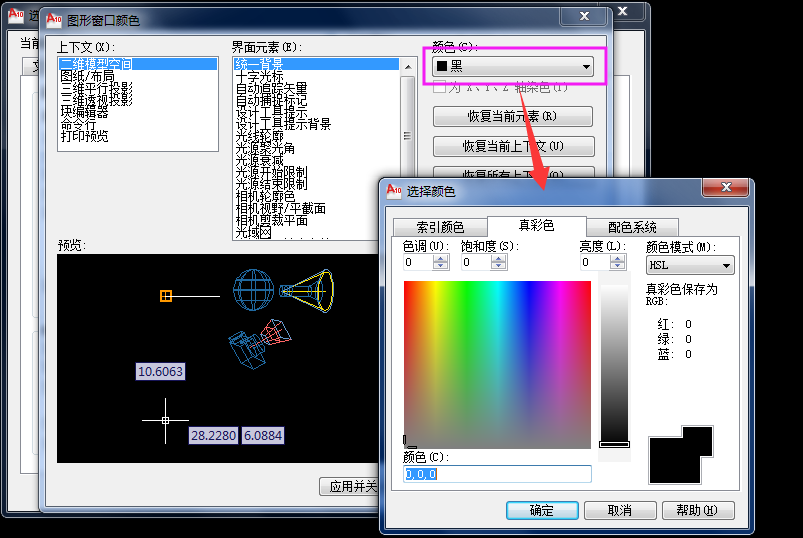The width and height of the screenshot is (803, 538).
Task: Select 图纸/布局 in the context list
Action: 87,76
